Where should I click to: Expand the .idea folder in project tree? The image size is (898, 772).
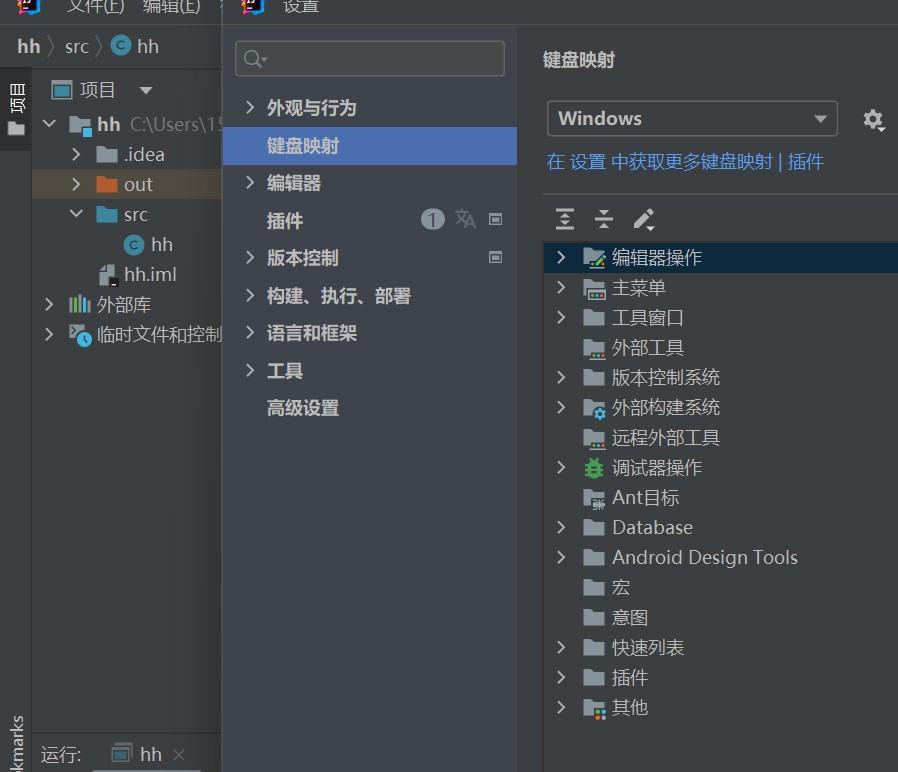76,154
